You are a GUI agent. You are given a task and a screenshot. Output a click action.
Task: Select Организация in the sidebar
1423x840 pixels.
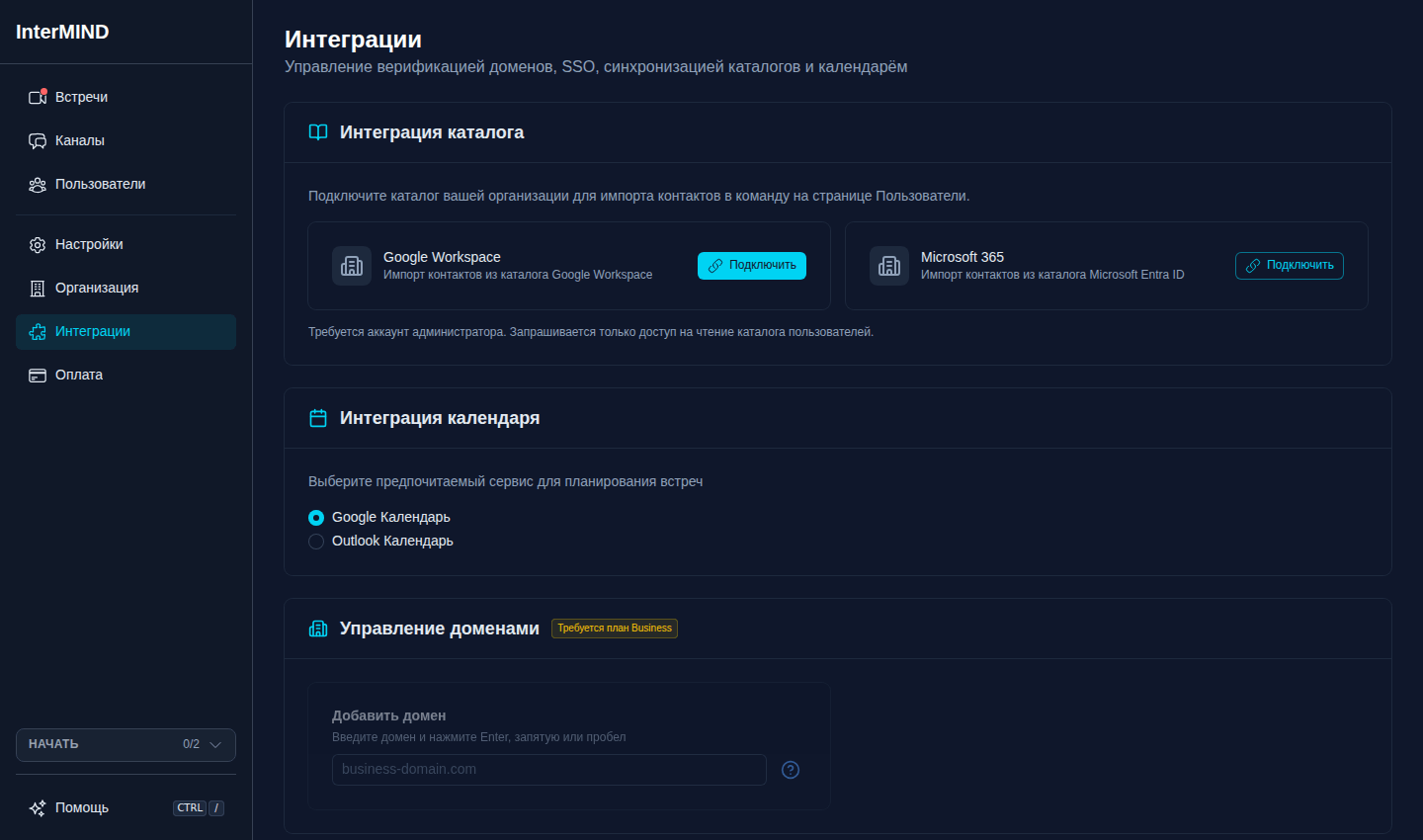coord(126,288)
